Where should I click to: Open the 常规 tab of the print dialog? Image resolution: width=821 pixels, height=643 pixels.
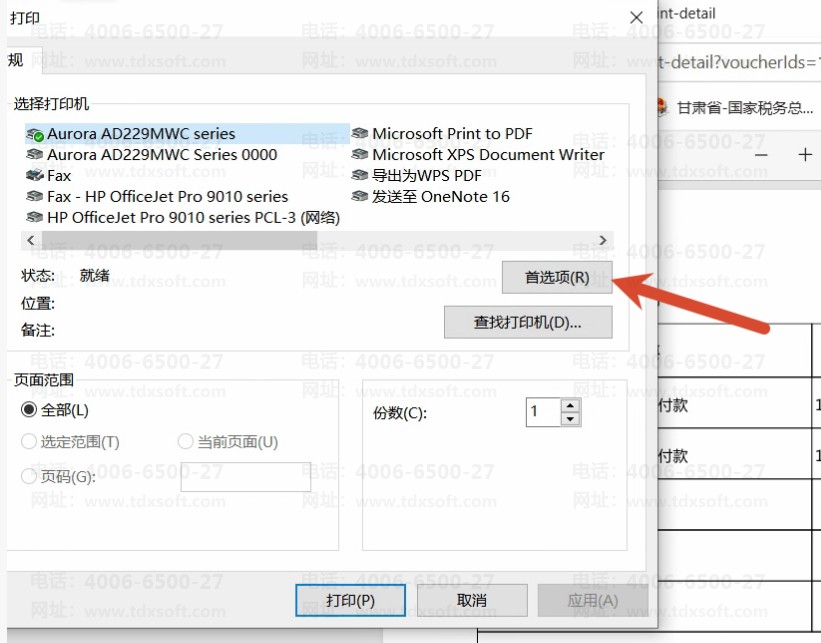pos(23,60)
